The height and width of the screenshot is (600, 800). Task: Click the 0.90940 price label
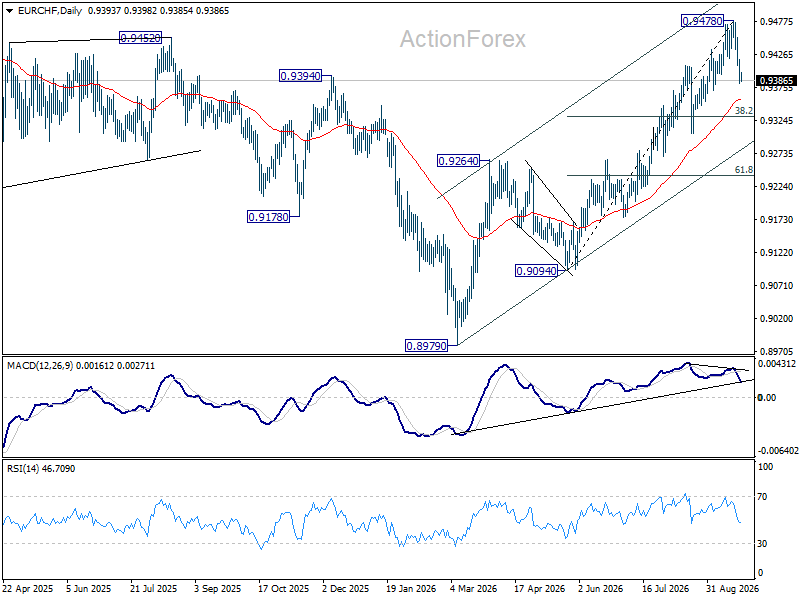pos(536,271)
